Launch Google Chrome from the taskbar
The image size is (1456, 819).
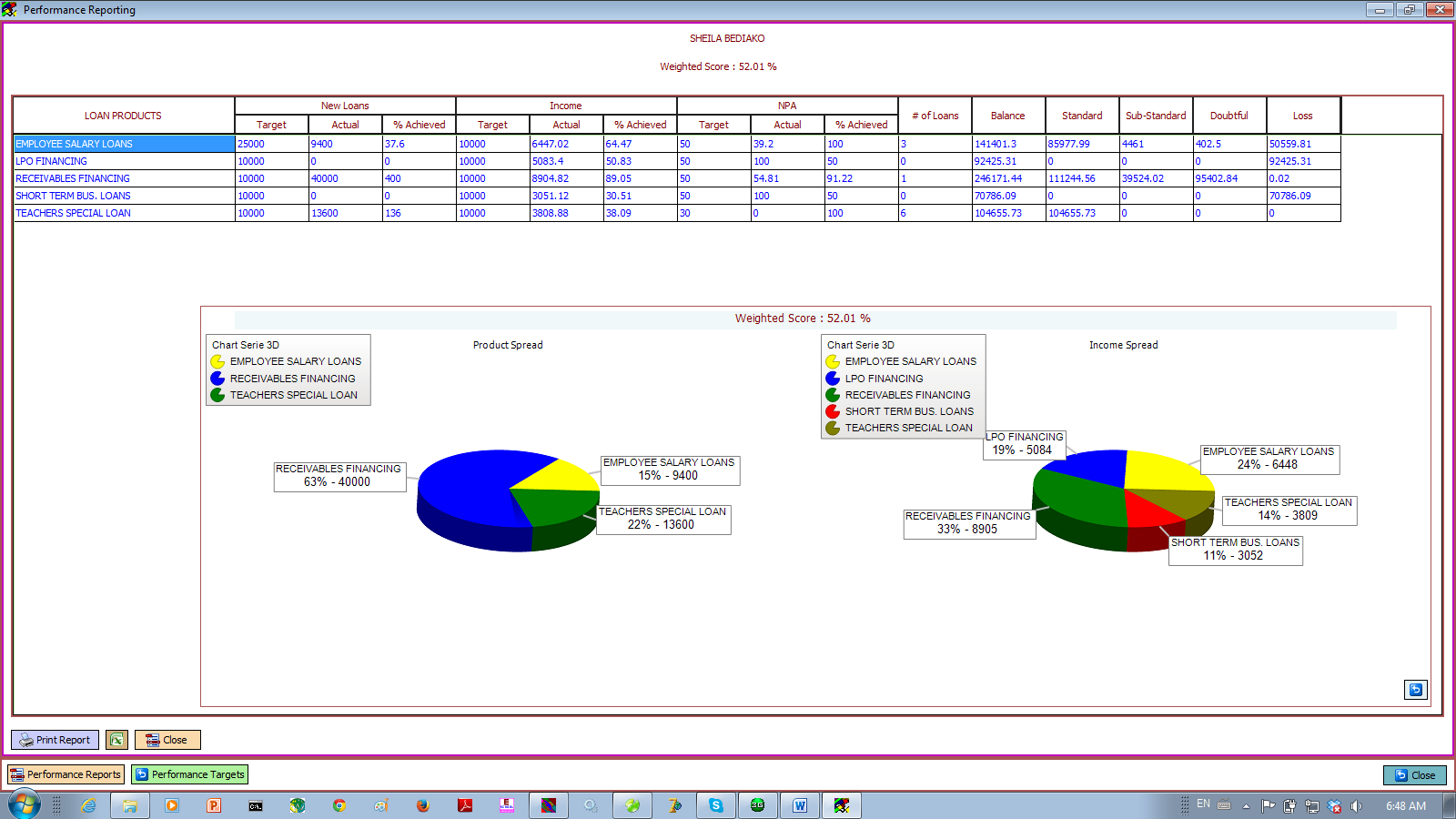tap(339, 805)
